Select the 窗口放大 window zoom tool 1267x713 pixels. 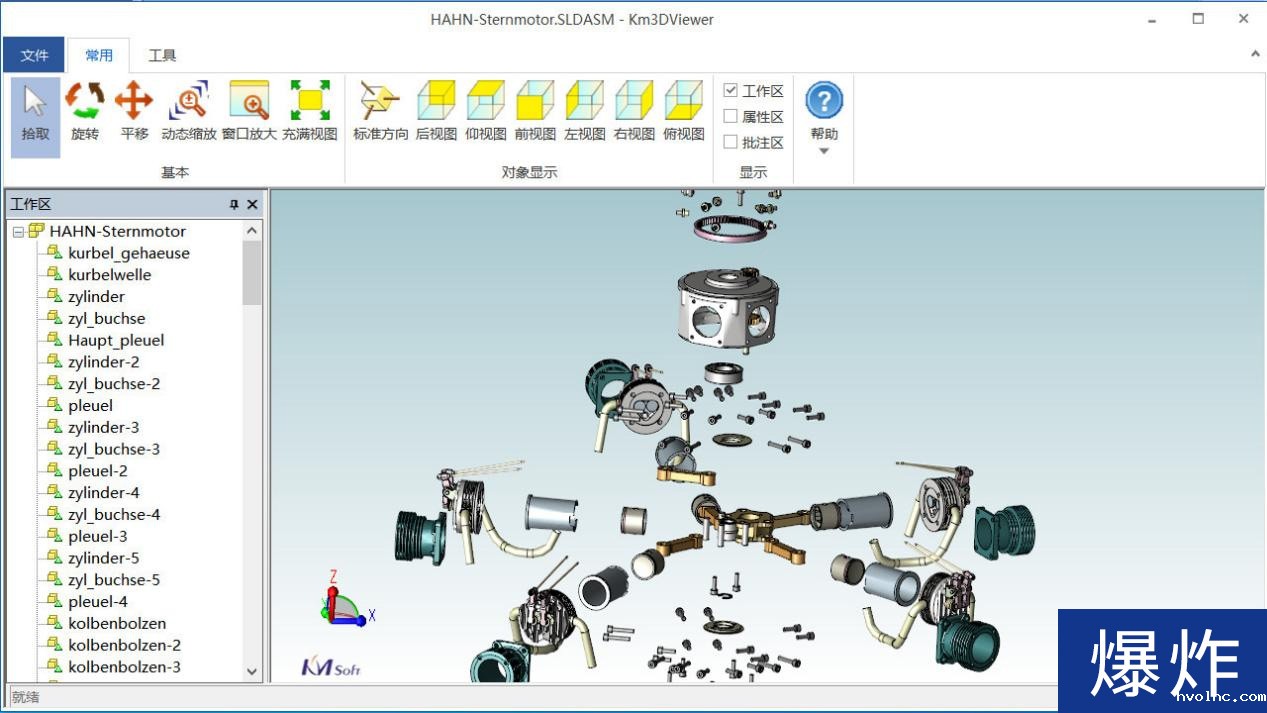click(250, 110)
